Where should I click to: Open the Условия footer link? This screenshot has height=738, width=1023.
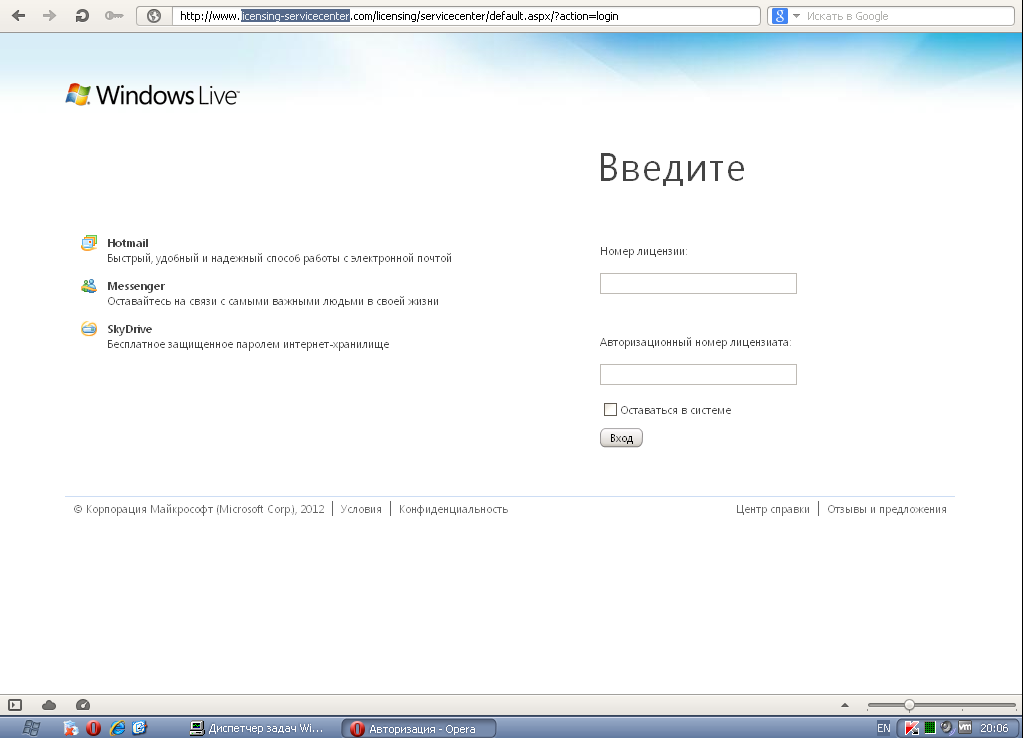tap(361, 509)
